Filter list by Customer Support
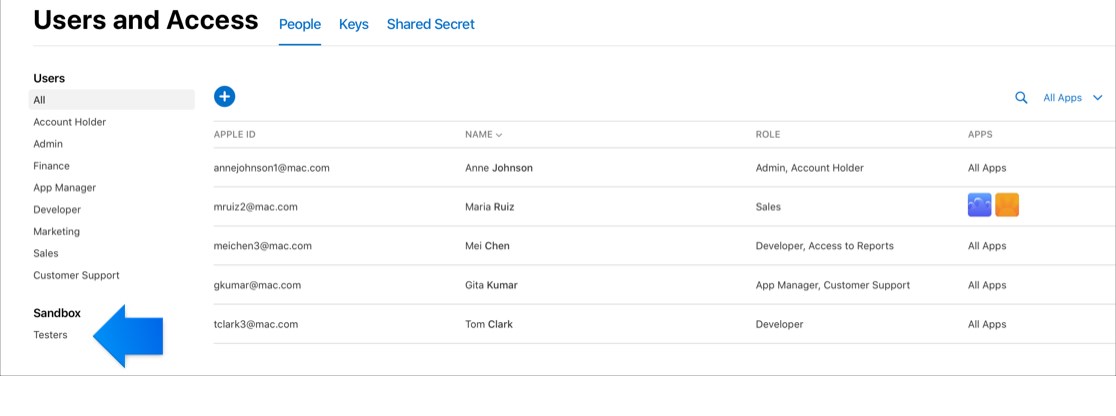The image size is (1116, 416). coord(76,275)
